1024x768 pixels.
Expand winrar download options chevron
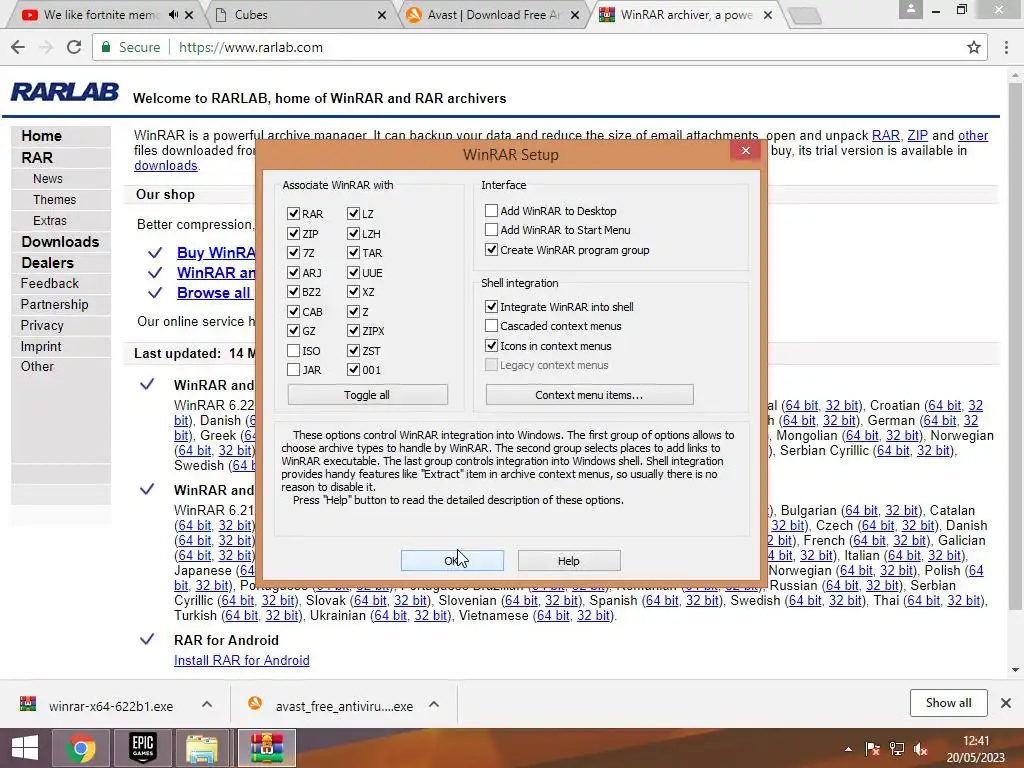coord(207,704)
